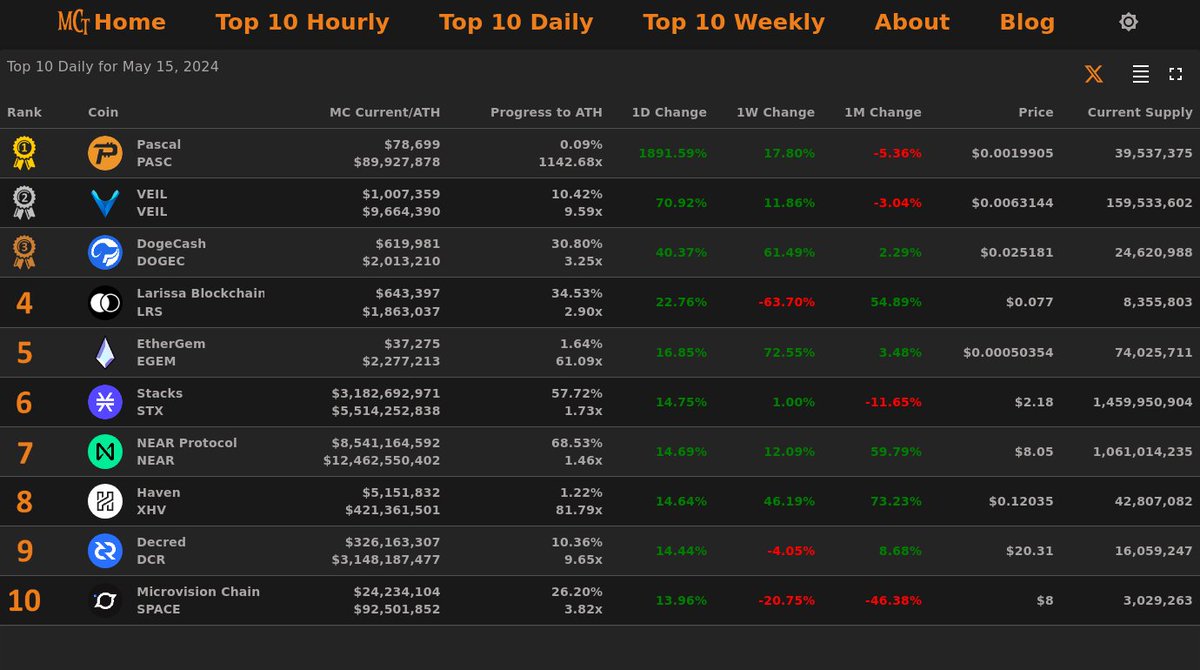Click the Larissa Blockchain coin logo

105,302
